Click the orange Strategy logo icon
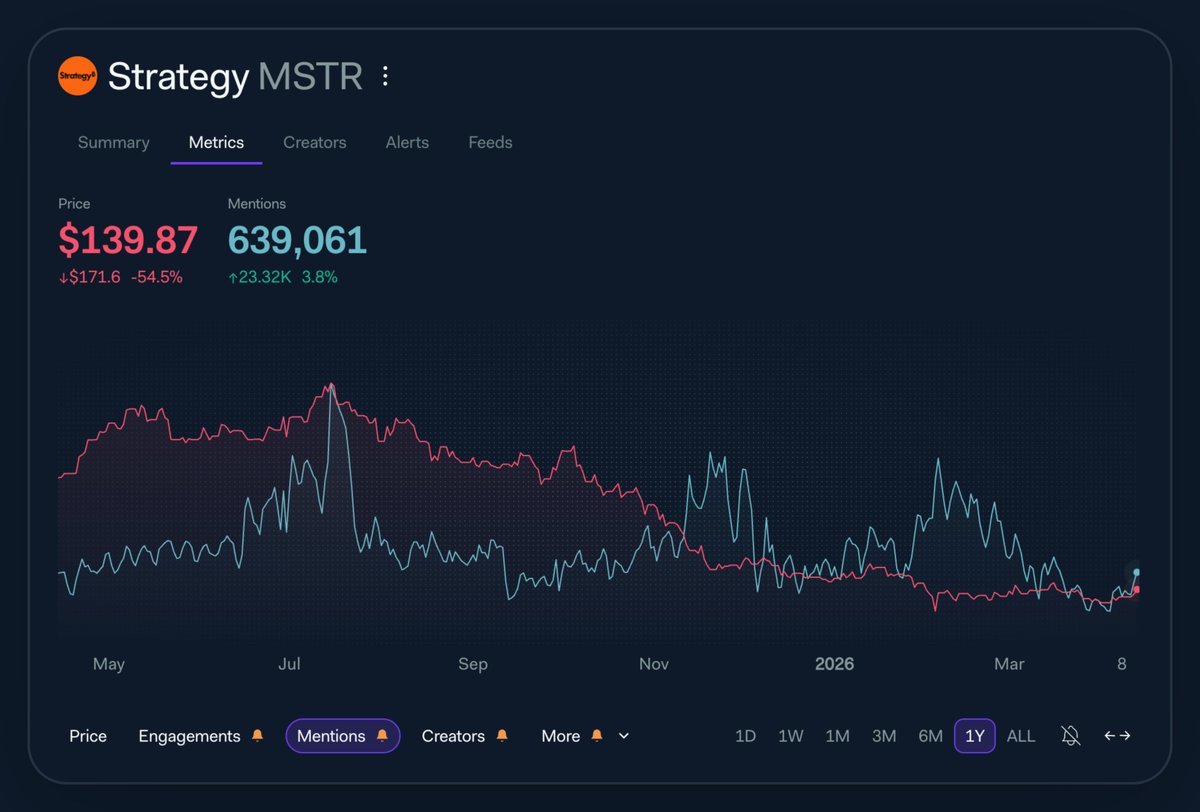Screen dimensions: 1200x812 point(77,76)
